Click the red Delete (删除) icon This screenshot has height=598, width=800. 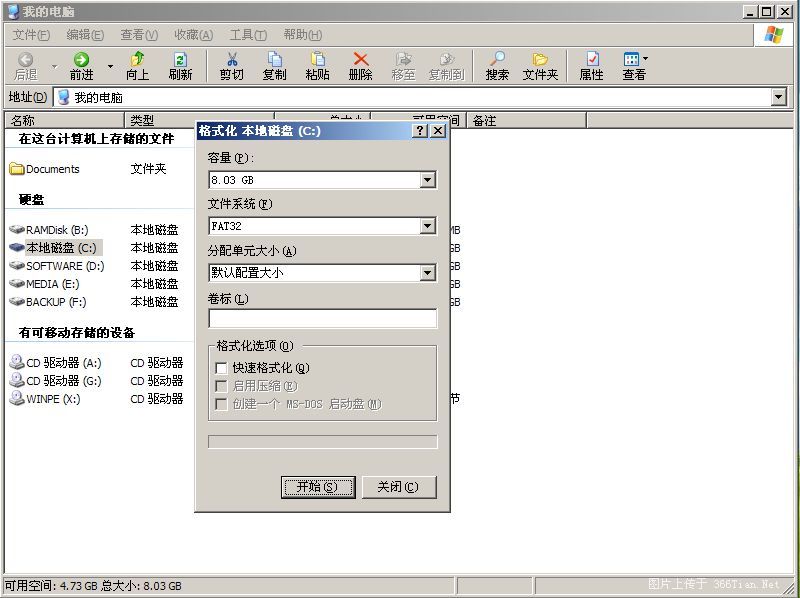click(x=360, y=59)
